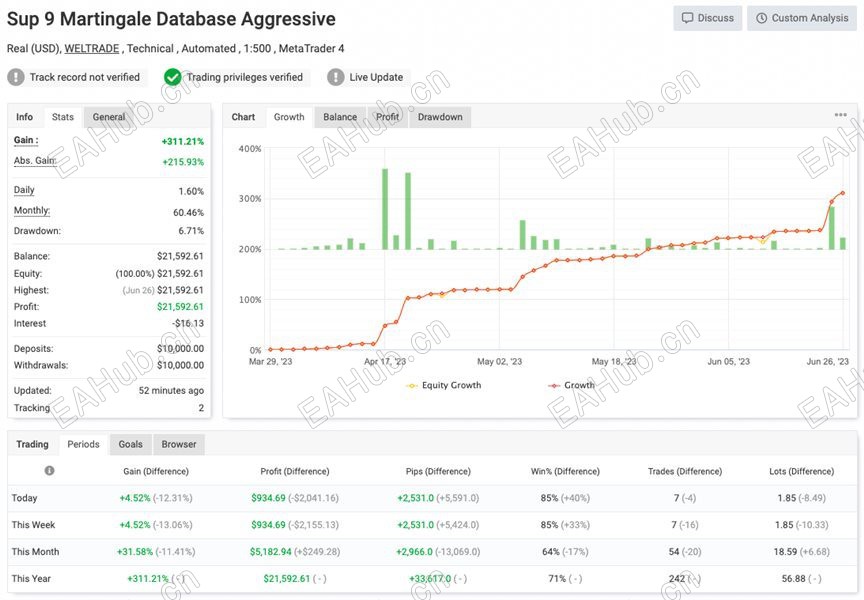The height and width of the screenshot is (600, 864).
Task: Click the Abs. Gain value +215.93%
Action: pyautogui.click(x=183, y=162)
